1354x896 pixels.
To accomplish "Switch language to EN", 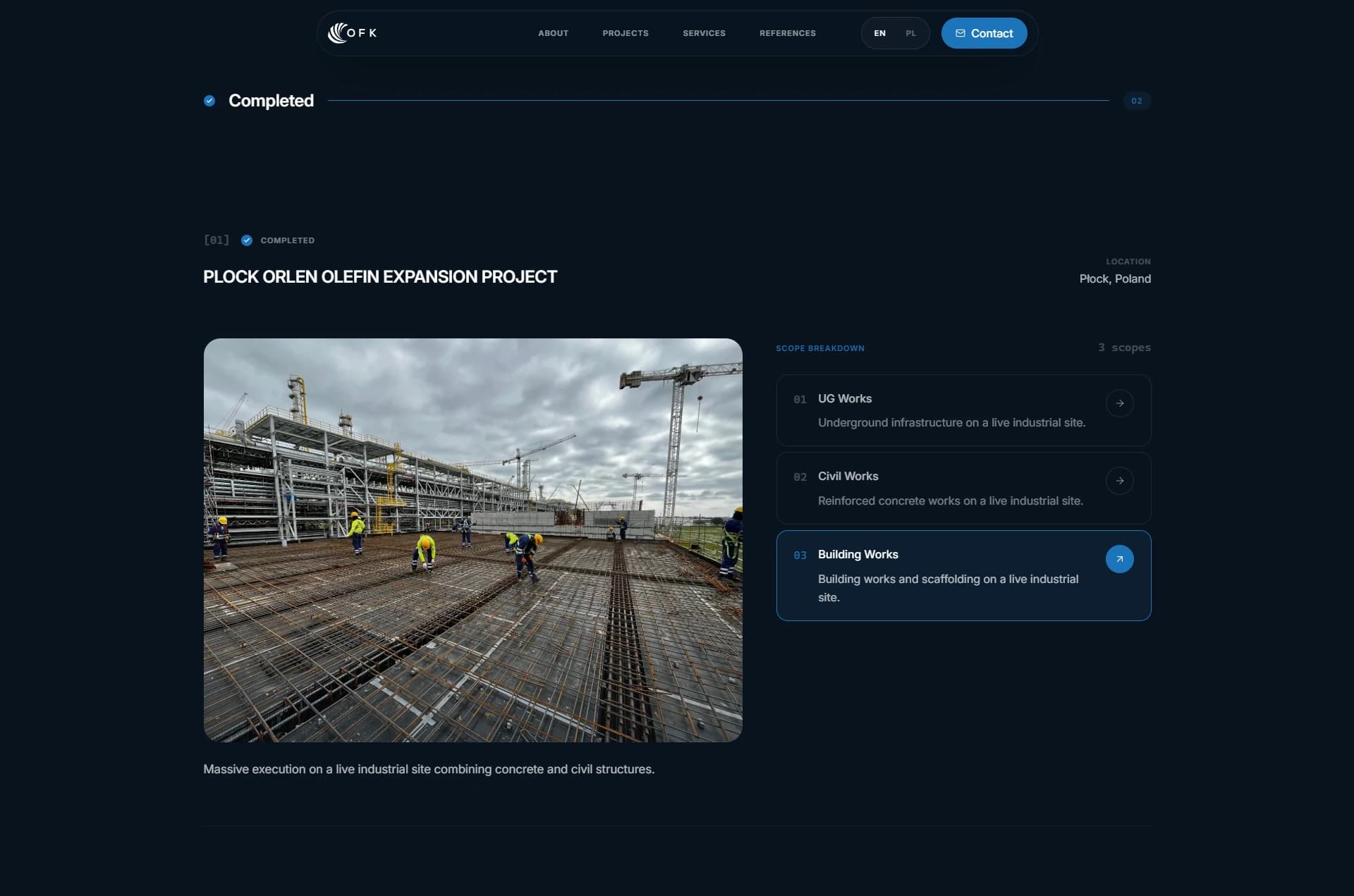I will pos(879,33).
